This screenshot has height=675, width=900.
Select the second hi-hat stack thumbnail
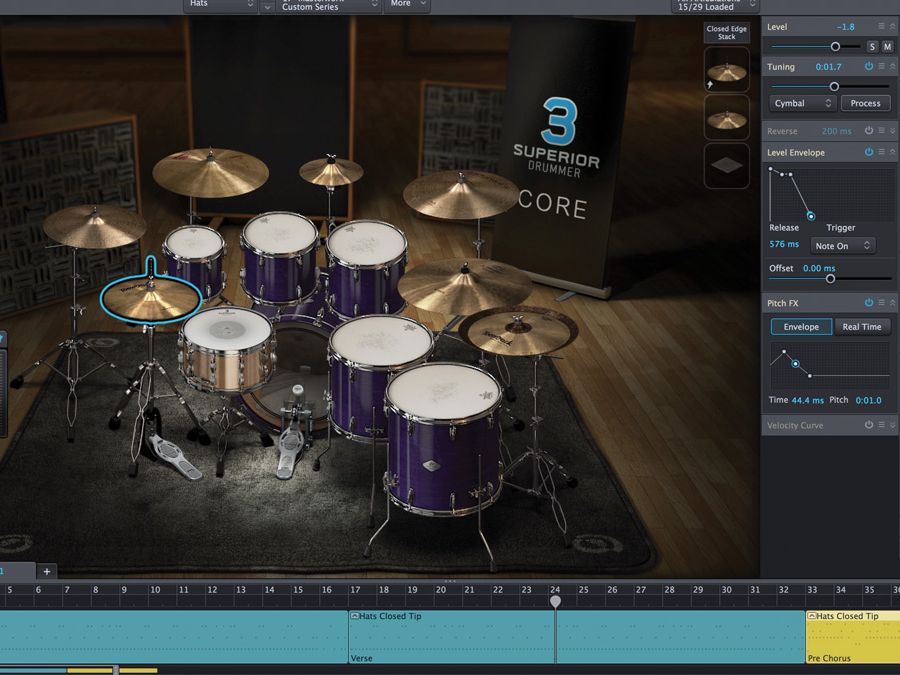(727, 118)
